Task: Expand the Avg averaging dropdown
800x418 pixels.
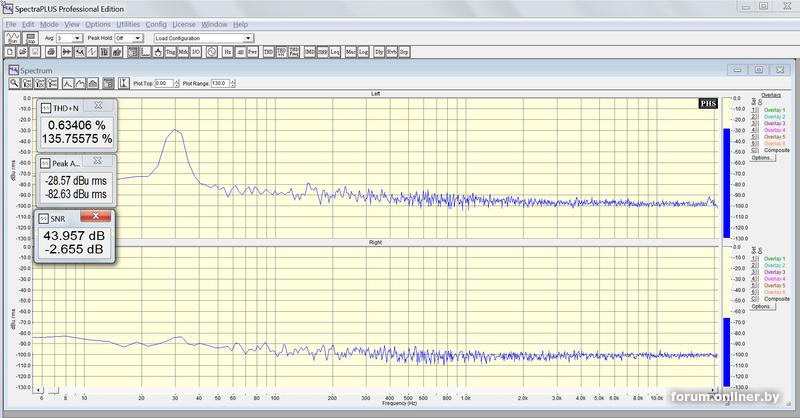Action: 78,38
